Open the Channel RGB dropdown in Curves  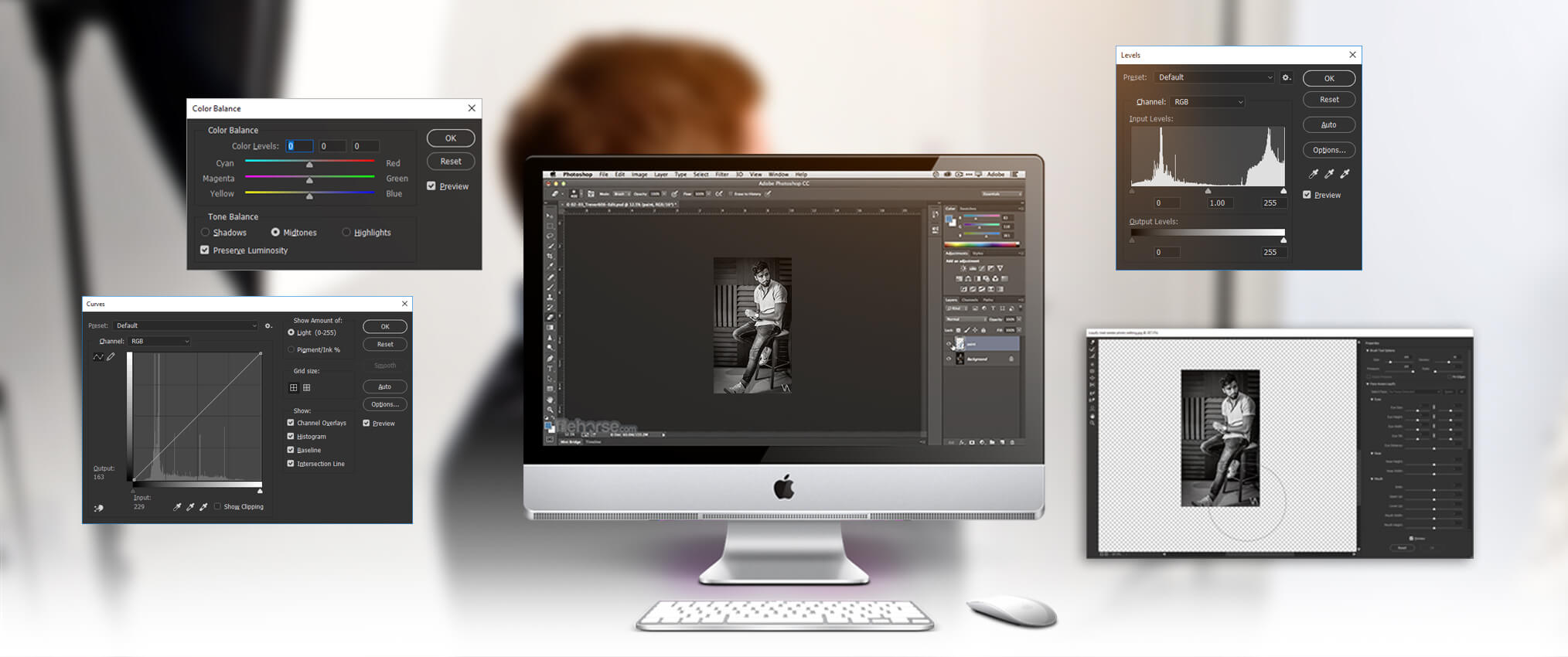(x=159, y=341)
